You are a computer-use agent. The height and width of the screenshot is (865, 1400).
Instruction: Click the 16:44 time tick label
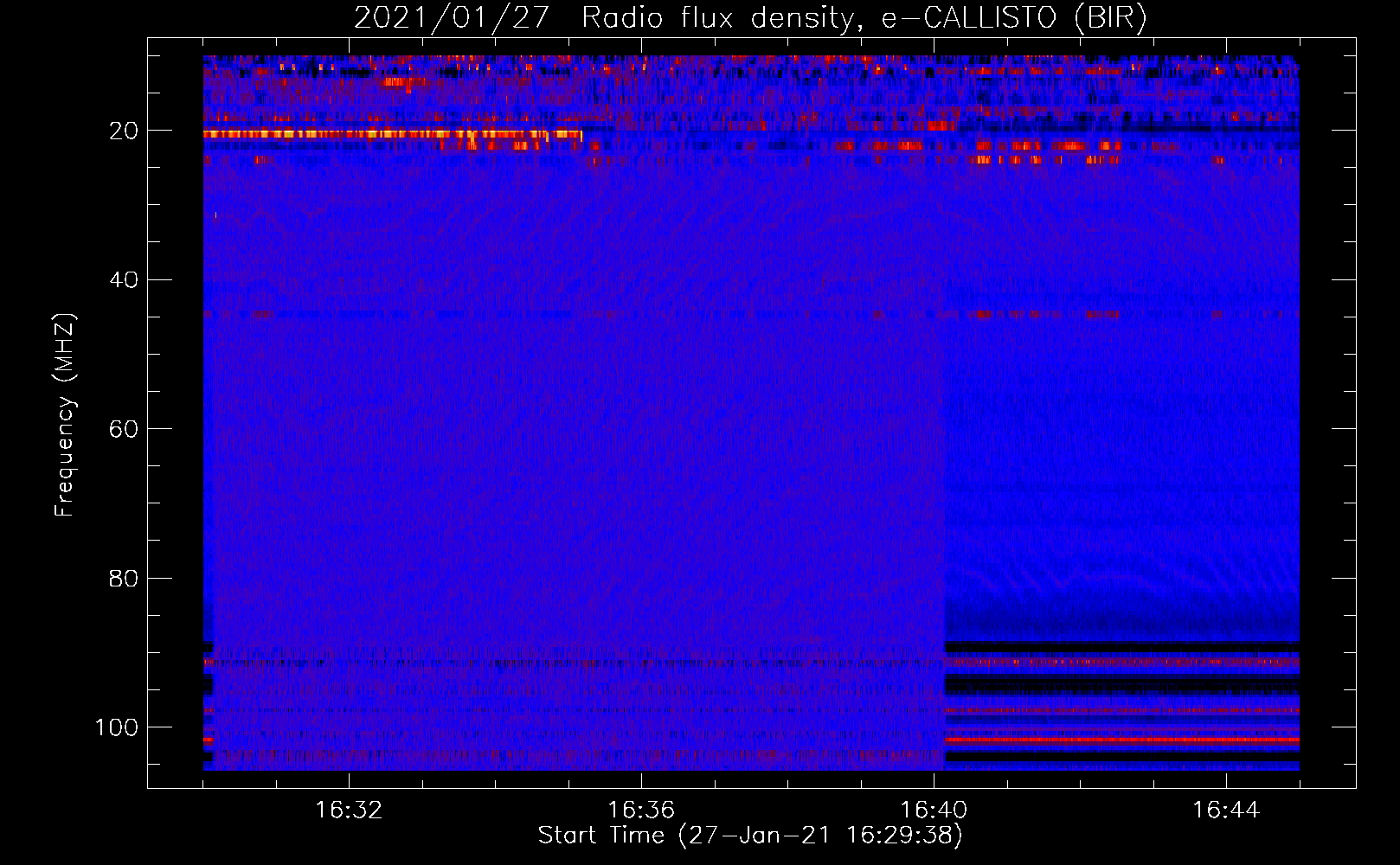tap(1226, 811)
